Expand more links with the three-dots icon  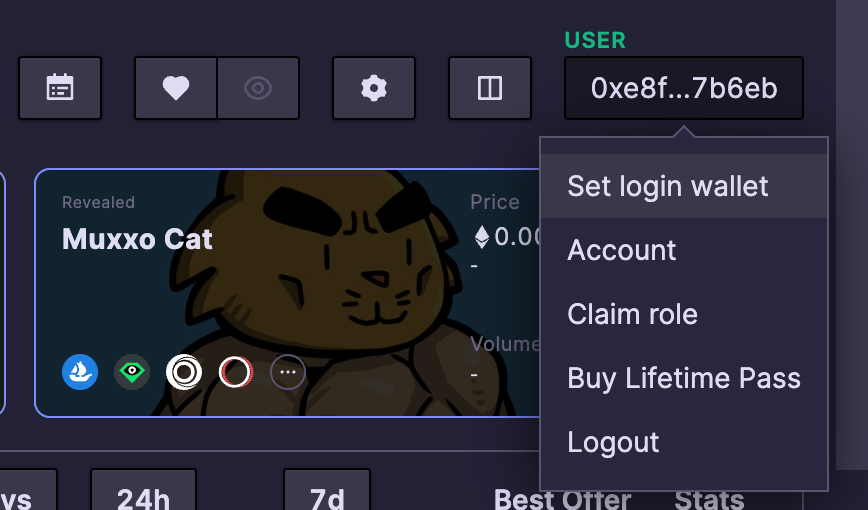[288, 372]
